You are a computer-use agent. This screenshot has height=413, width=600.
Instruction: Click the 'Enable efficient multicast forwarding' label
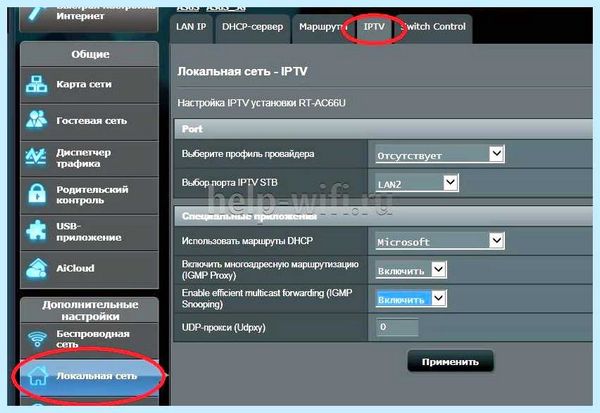tap(267, 299)
